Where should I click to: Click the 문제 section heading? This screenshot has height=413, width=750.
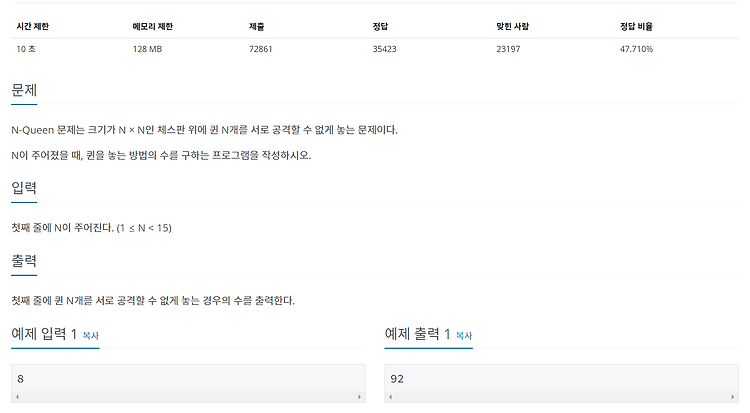pyautogui.click(x=24, y=90)
